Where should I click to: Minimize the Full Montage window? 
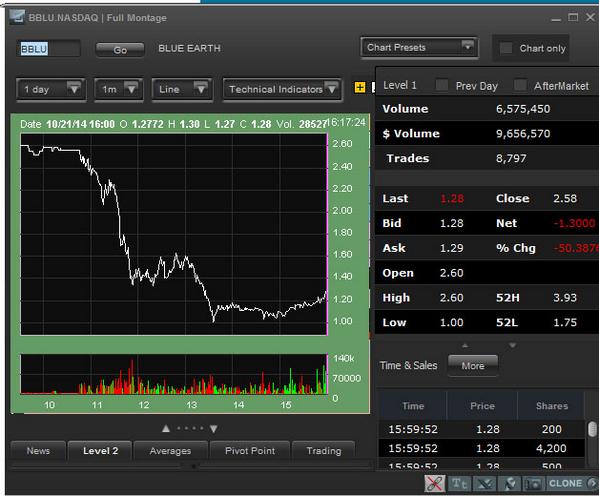556,18
